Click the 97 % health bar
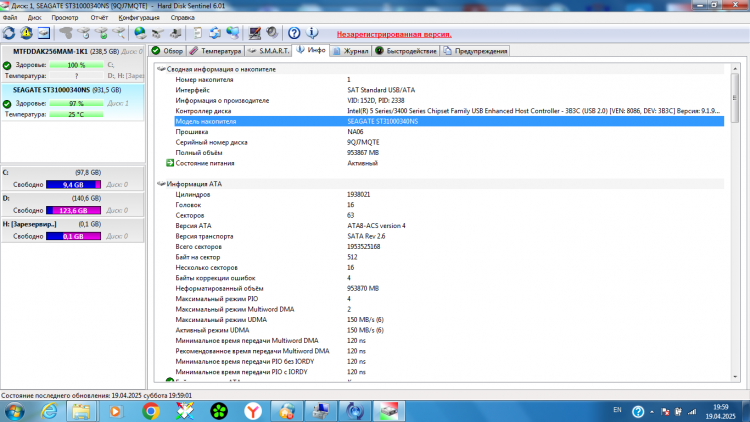Image resolution: width=750 pixels, height=422 pixels. coord(76,103)
